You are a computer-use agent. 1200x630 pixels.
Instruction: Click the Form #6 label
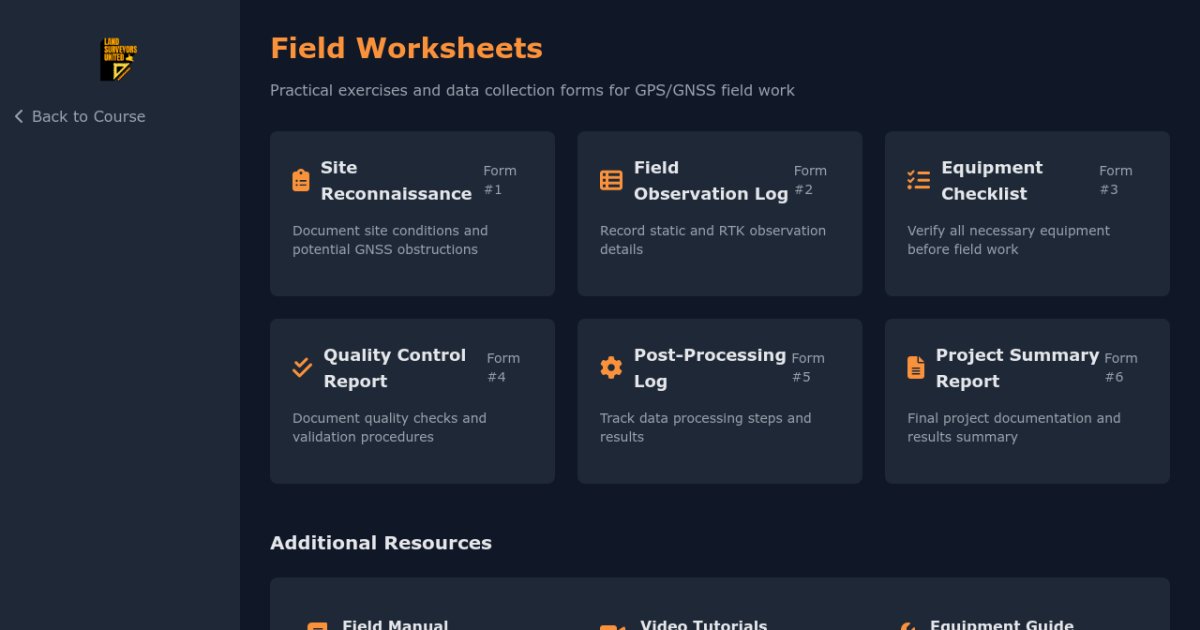(x=1120, y=367)
